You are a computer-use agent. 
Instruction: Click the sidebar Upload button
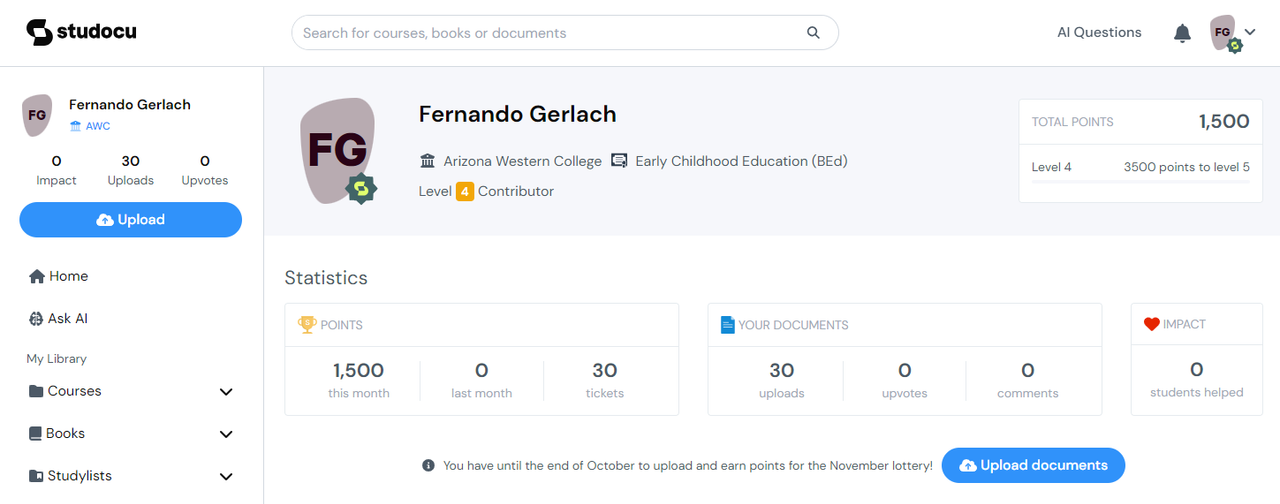click(130, 220)
